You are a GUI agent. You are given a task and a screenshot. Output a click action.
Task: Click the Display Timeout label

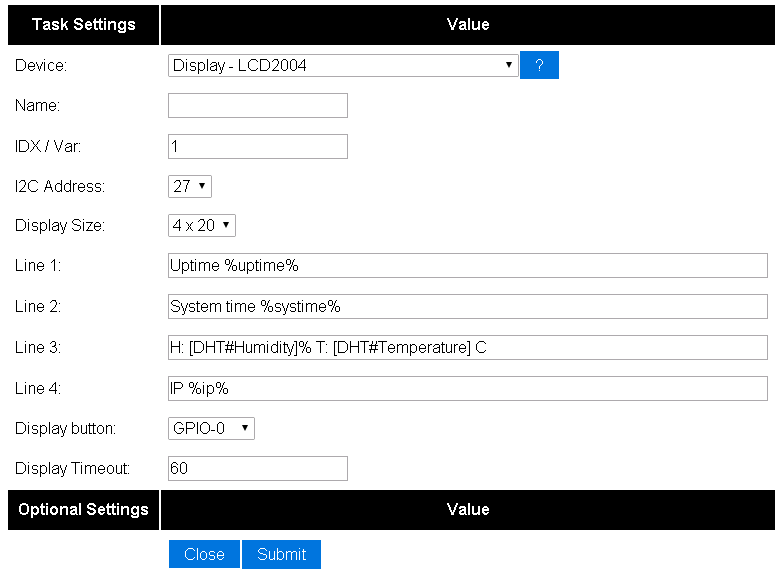(x=73, y=469)
